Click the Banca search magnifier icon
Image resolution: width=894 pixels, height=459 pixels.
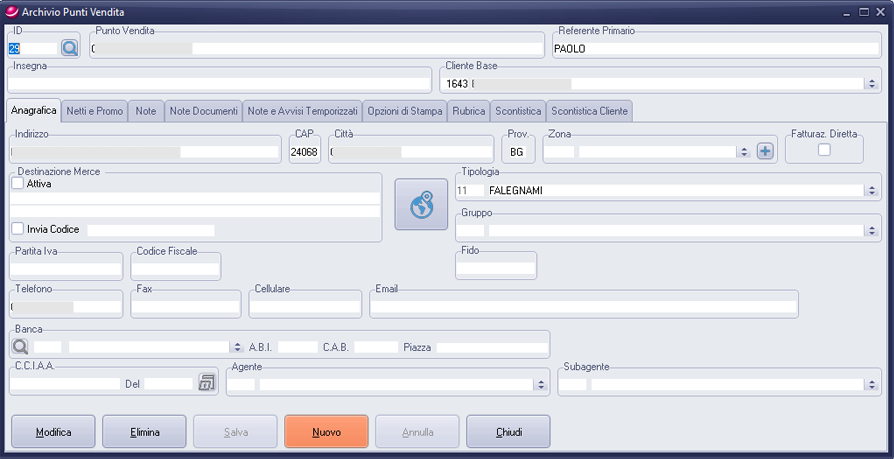[x=20, y=346]
